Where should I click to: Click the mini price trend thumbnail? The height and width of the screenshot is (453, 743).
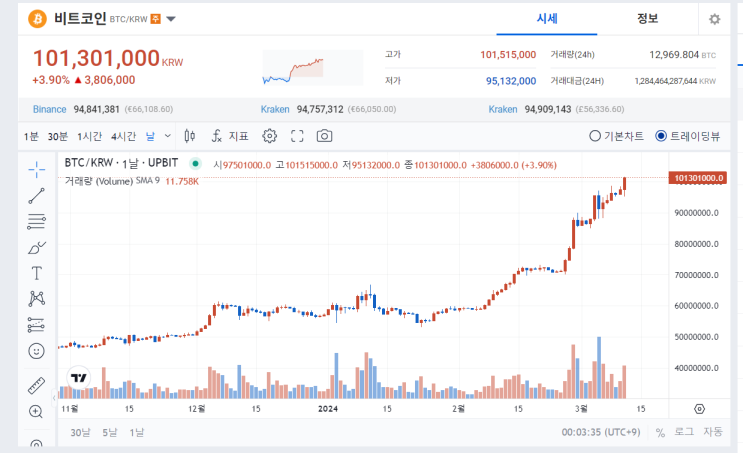[293, 68]
